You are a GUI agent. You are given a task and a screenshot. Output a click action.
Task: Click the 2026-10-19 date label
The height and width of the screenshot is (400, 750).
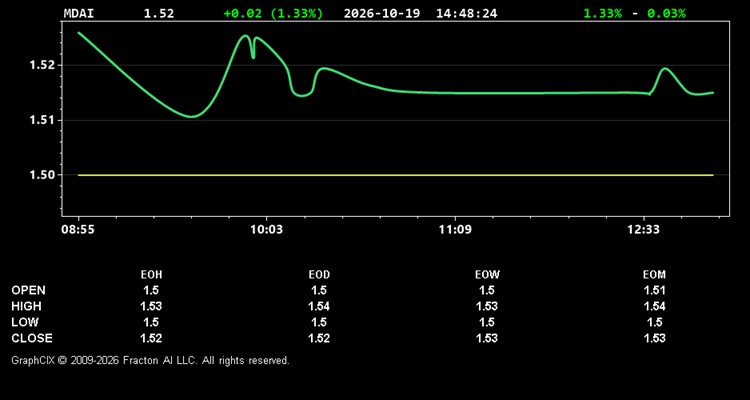click(x=382, y=13)
